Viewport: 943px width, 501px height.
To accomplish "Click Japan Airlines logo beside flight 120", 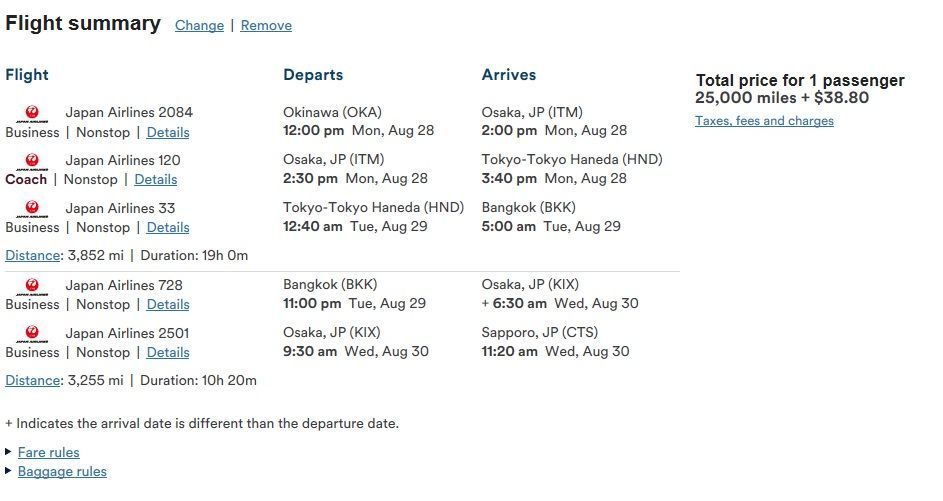I will [x=32, y=162].
